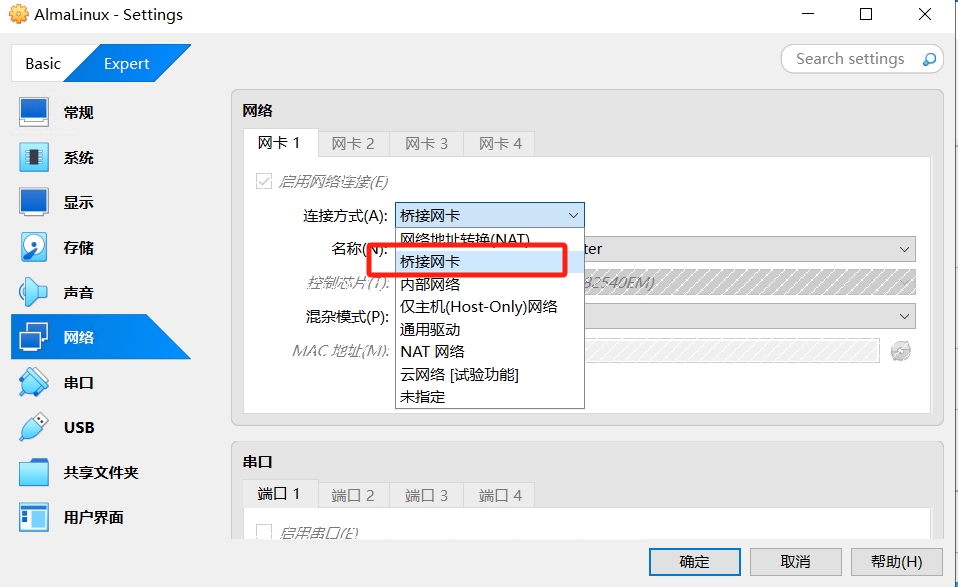Open the 常规 settings category
The width and height of the screenshot is (958, 587).
79,112
